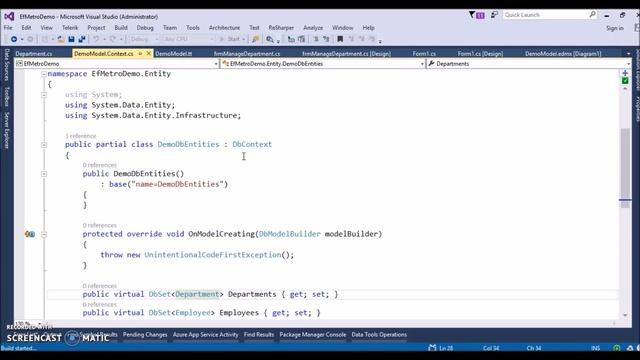Open the EfMetroDemo.Entity.DemoDbEntities type dropdown
Image resolution: width=640 pixels, height=360 pixels.
pos(323,64)
